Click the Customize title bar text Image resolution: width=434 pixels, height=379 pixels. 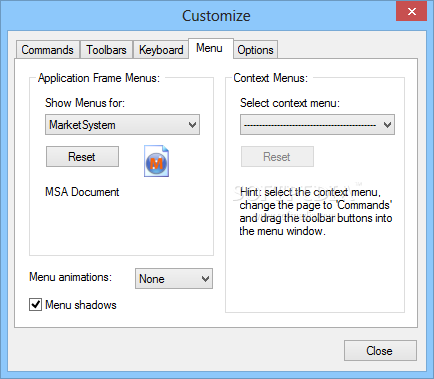[216, 16]
